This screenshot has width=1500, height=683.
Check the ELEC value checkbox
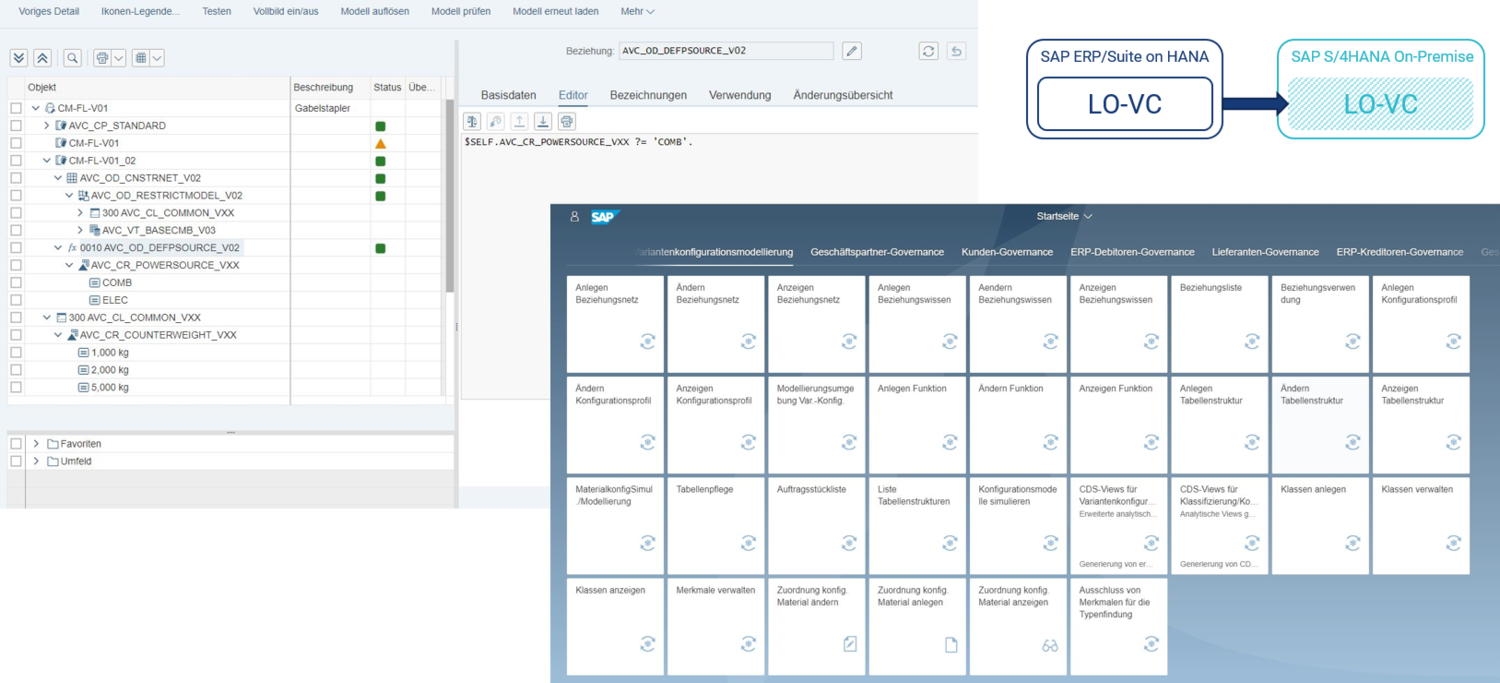[16, 300]
